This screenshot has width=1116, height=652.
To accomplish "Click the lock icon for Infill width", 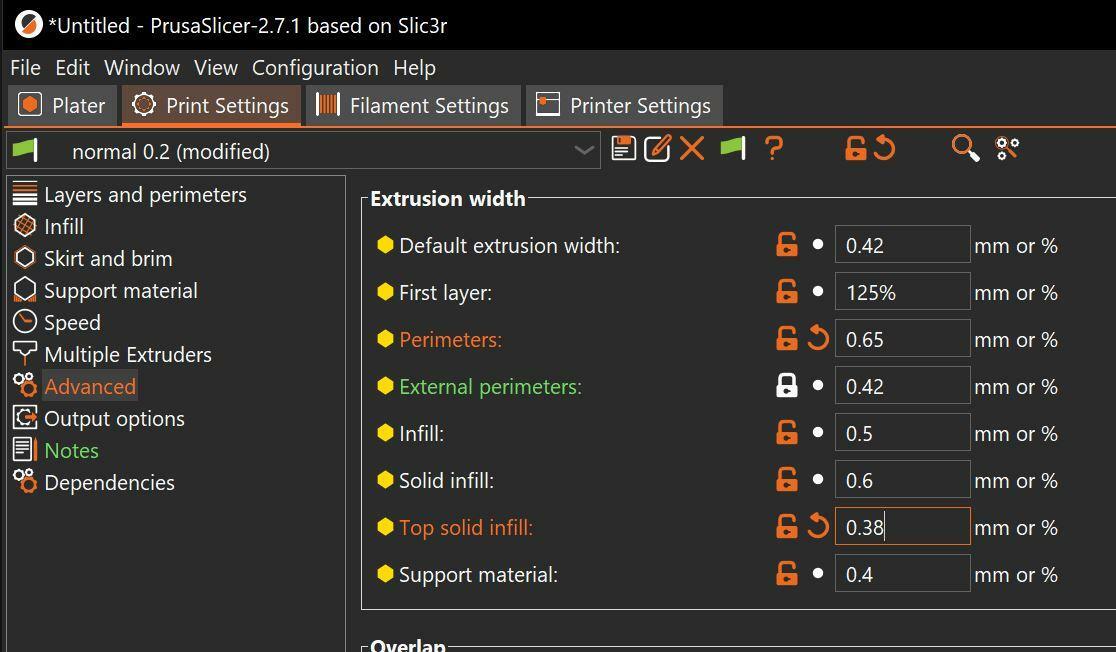I will click(786, 433).
